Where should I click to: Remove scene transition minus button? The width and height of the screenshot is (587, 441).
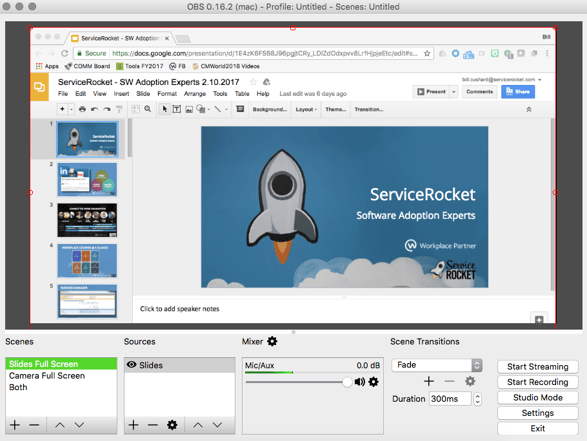point(449,381)
